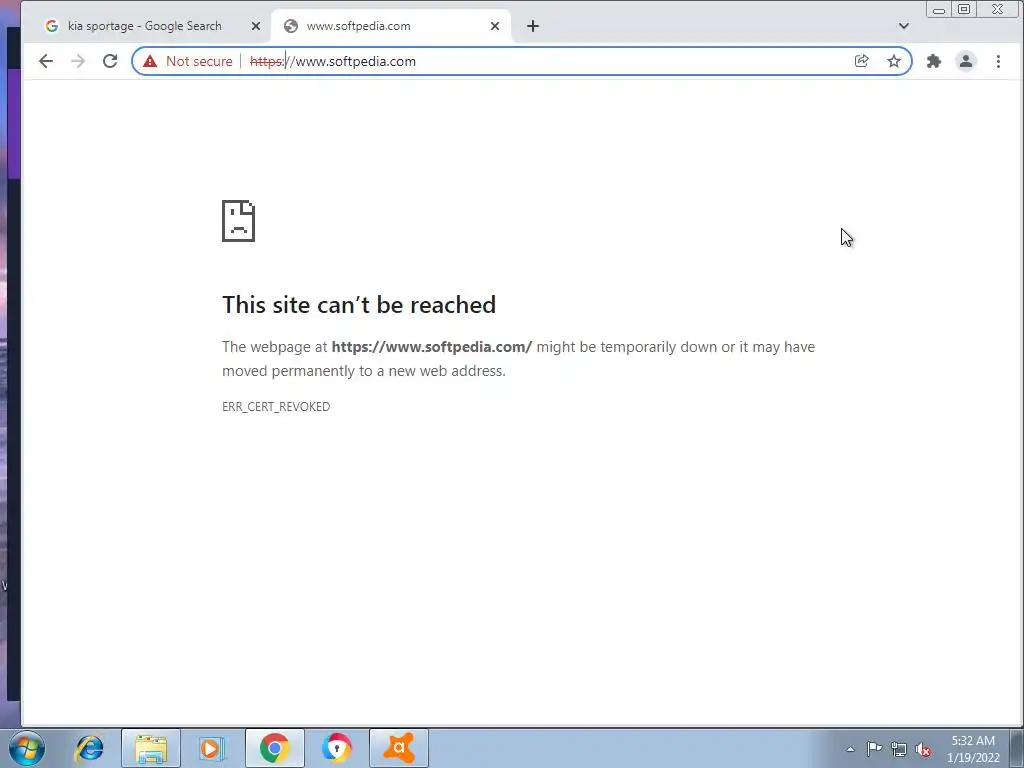The image size is (1024, 768).
Task: Click the ERR_CERT_REVOKED error code
Action: point(276,407)
